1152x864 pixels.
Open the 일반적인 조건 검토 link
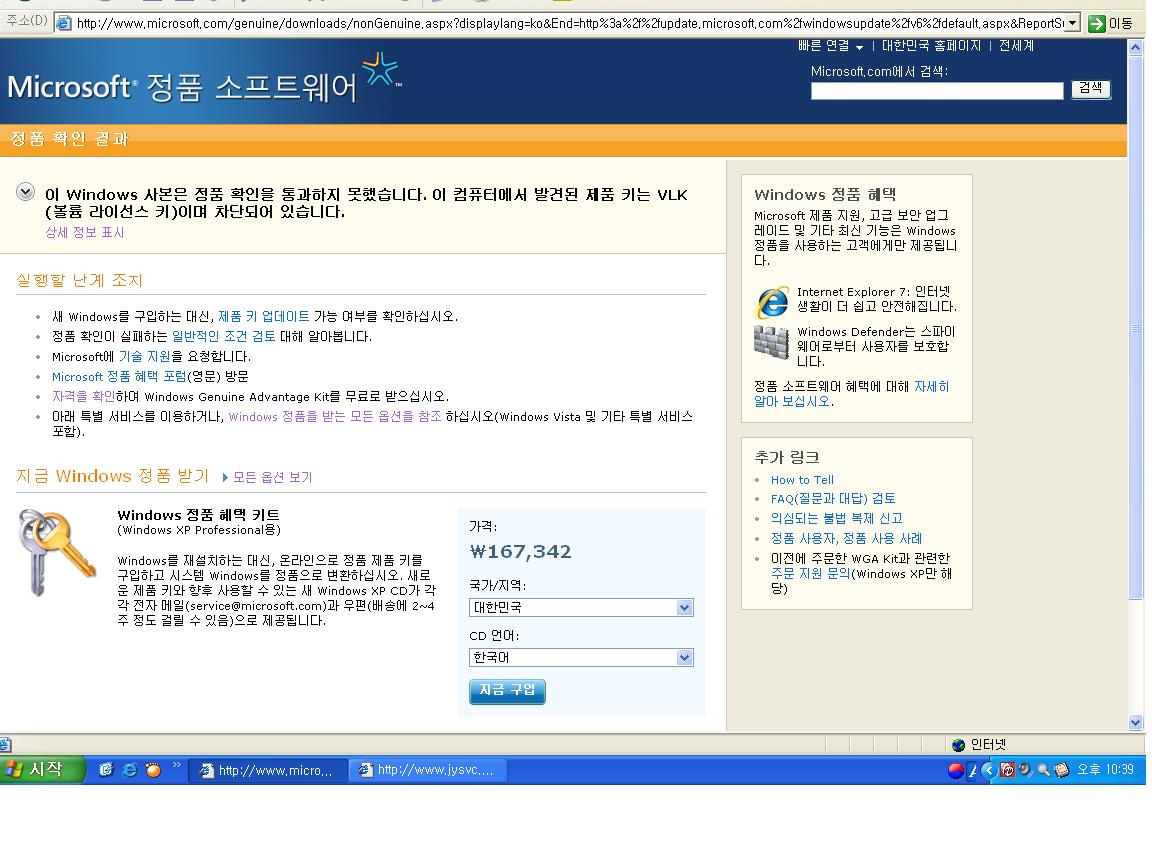223,336
